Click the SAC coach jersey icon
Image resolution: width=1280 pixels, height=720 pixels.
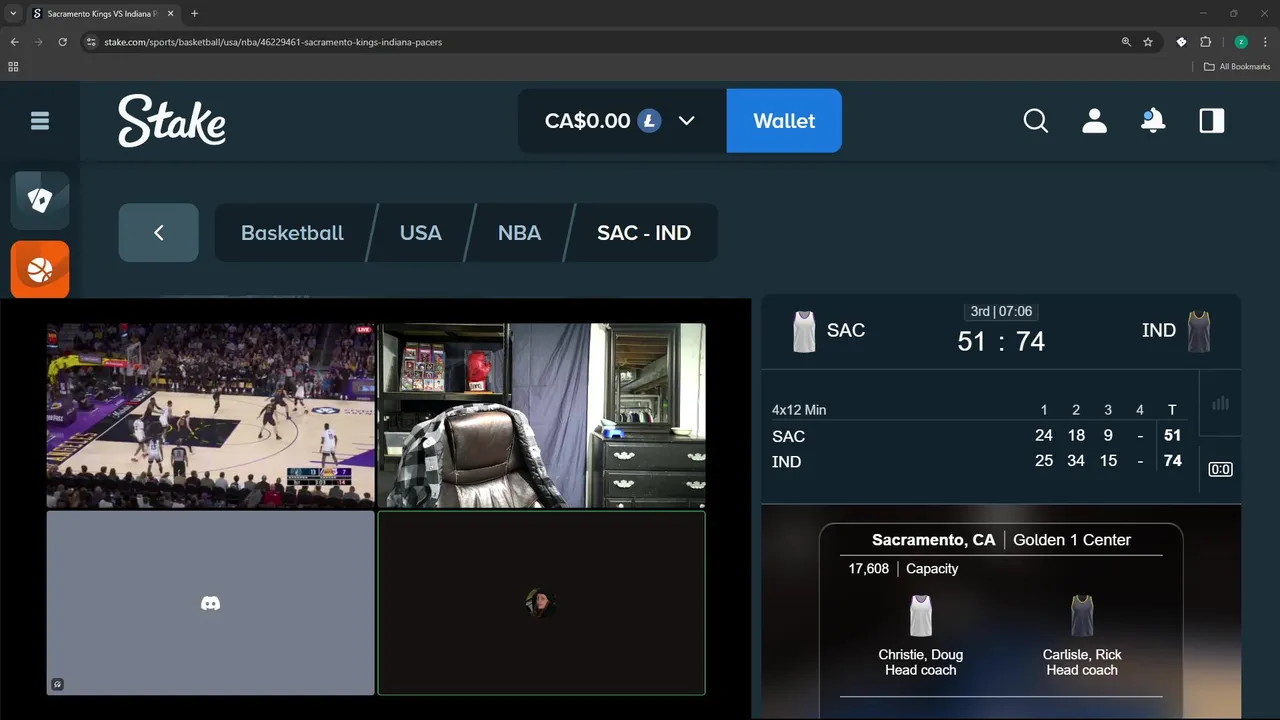[x=921, y=615]
